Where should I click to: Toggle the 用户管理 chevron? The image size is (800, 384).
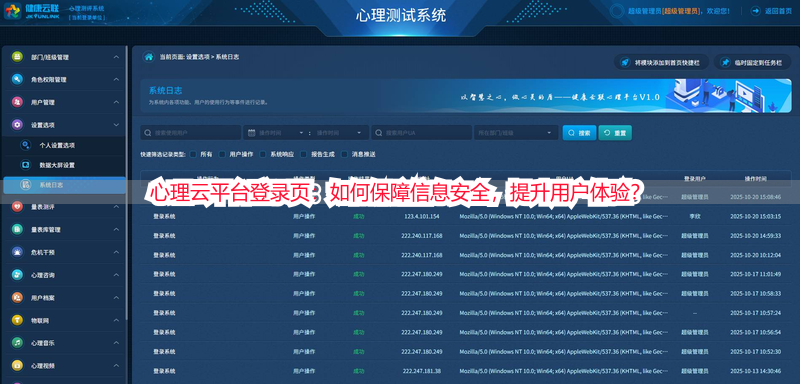click(116, 102)
